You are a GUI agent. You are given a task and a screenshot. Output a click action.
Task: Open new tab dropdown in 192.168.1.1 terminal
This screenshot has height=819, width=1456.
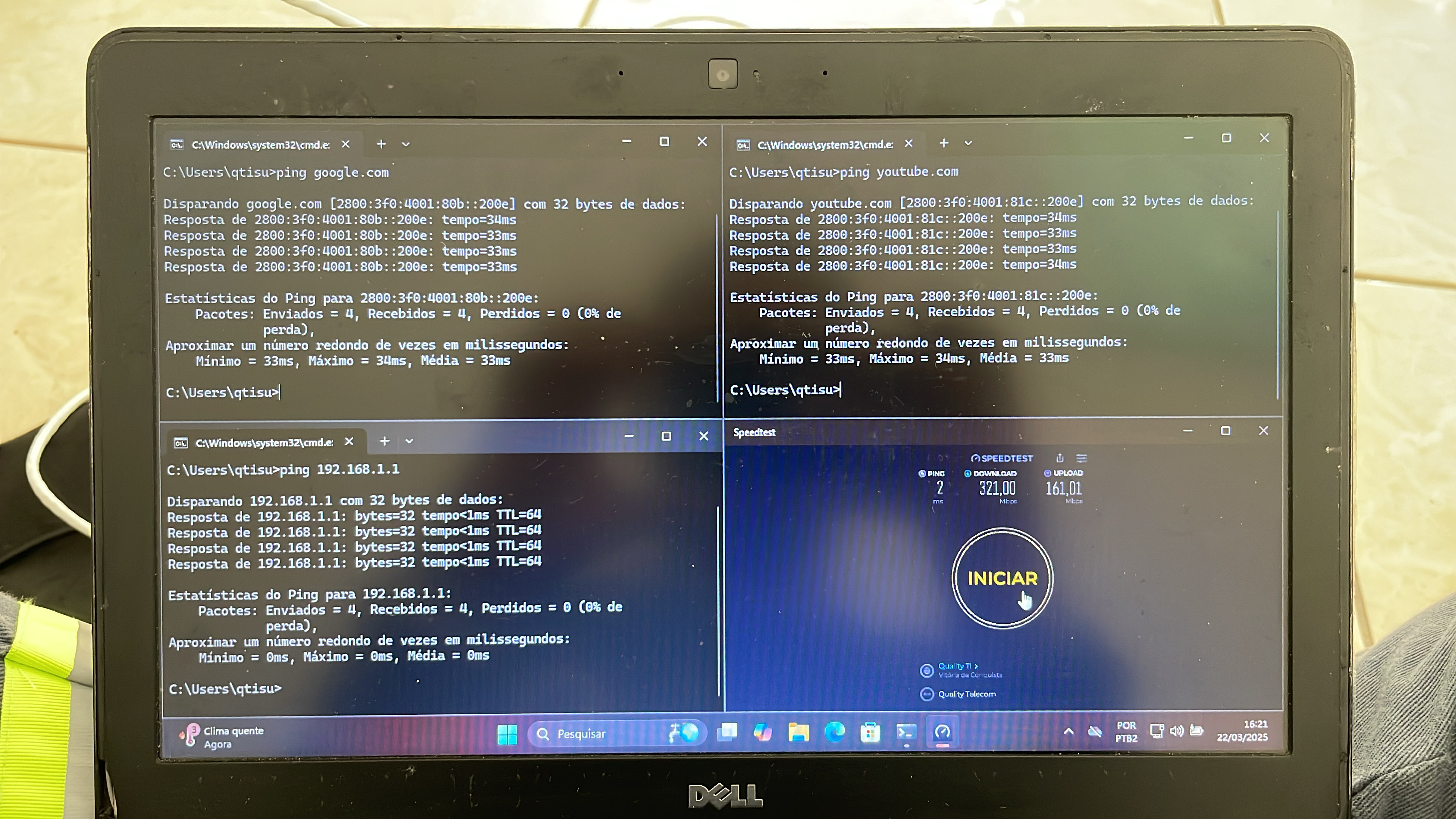(x=409, y=441)
